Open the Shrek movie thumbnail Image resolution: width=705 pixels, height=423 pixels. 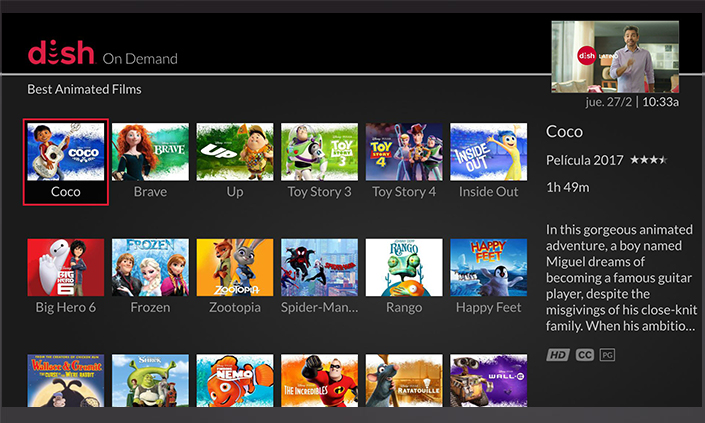click(150, 381)
